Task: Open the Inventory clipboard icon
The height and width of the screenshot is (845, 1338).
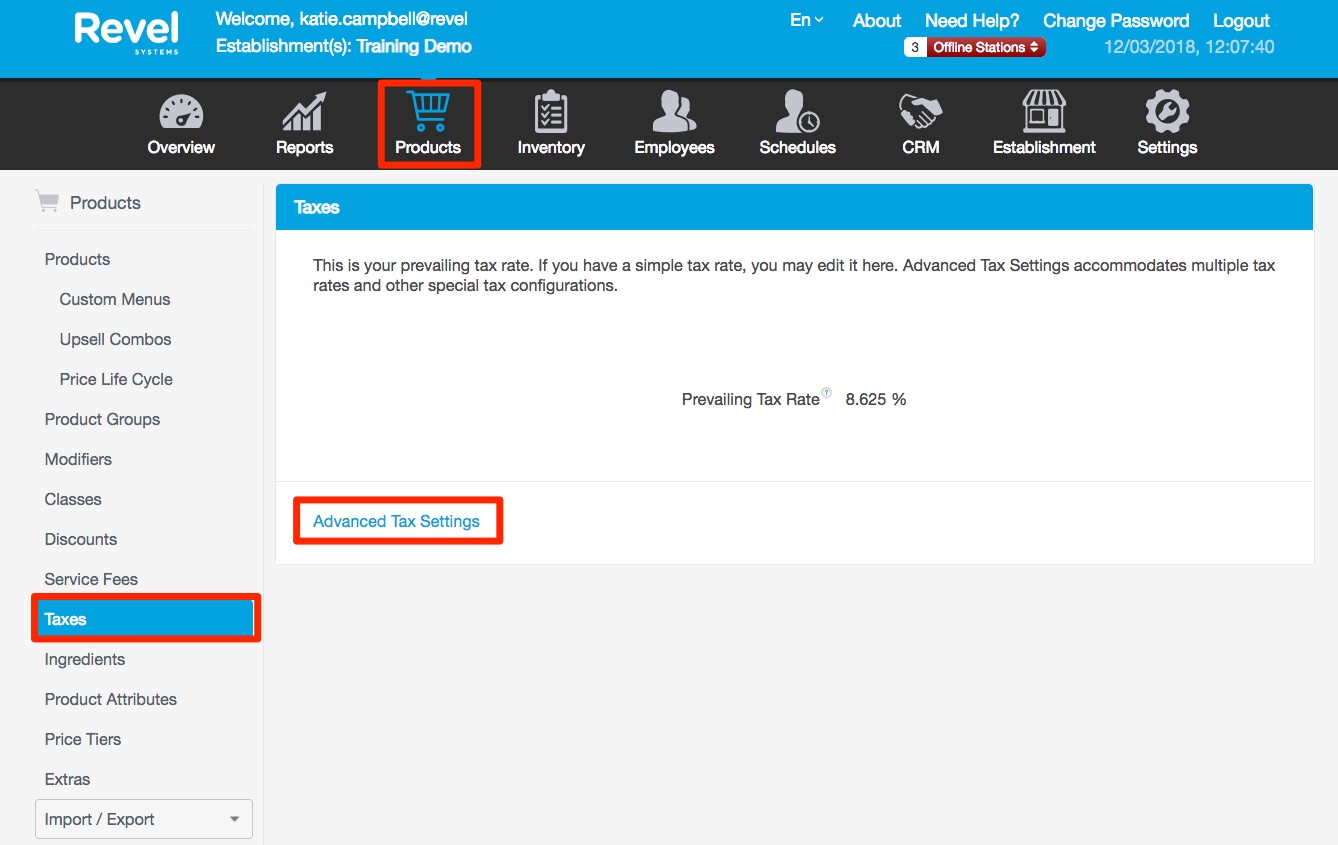Action: 550,113
